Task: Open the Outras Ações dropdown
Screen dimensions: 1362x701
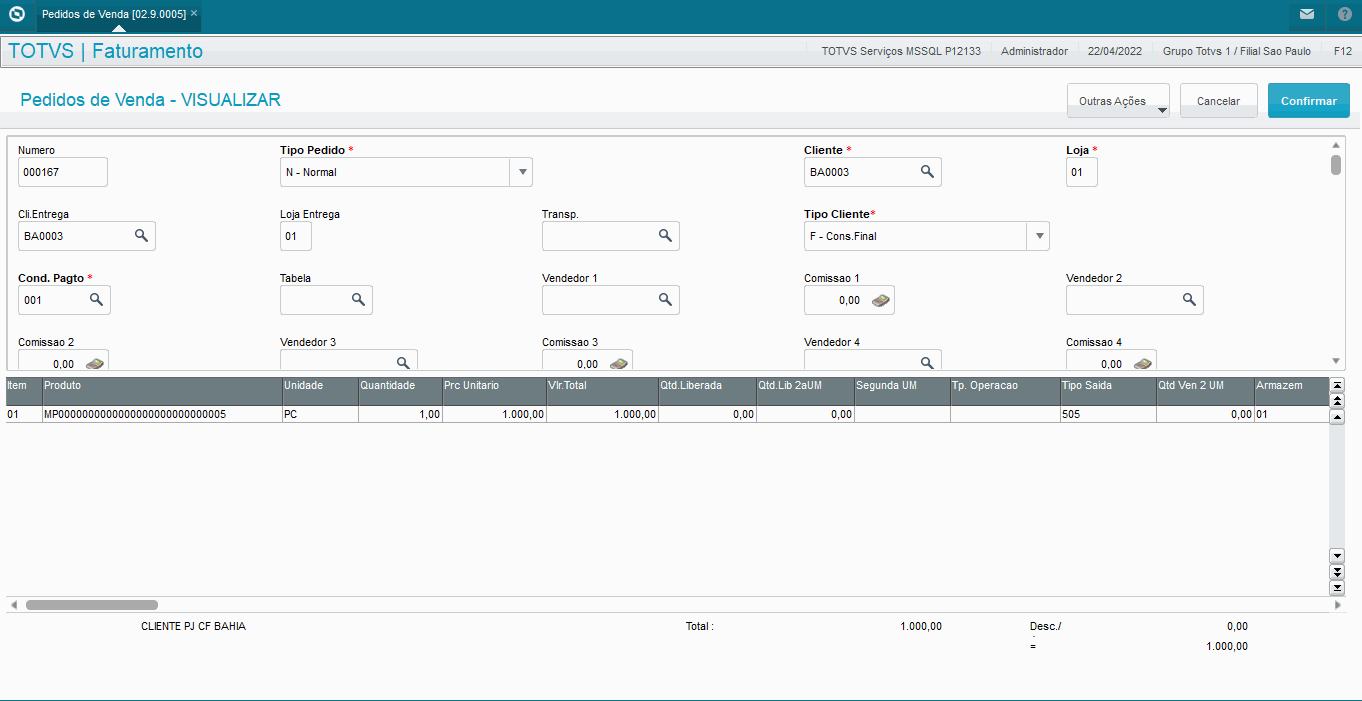Action: (1118, 101)
